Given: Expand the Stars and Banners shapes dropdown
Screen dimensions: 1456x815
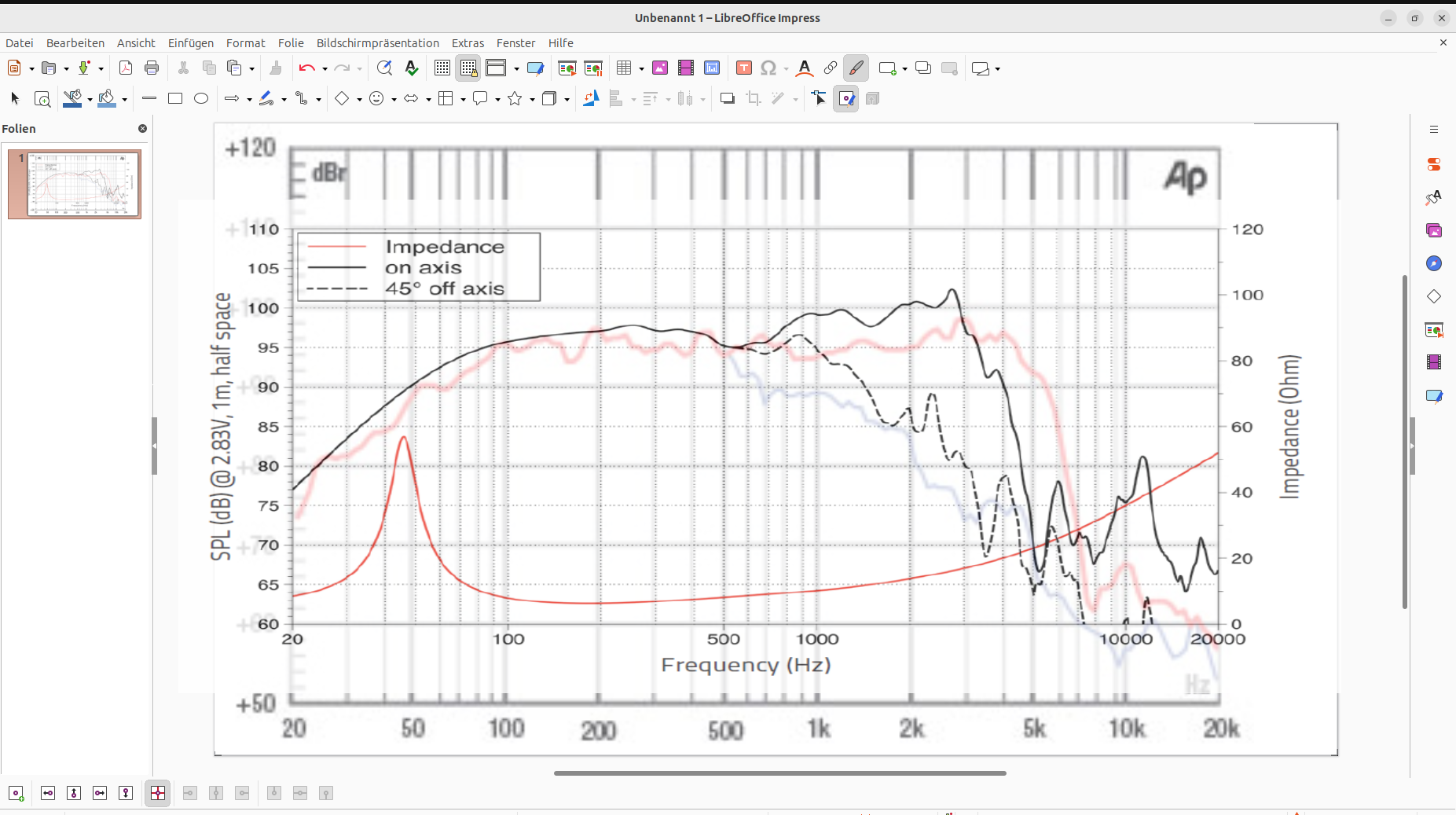Looking at the screenshot, I should pos(532,100).
